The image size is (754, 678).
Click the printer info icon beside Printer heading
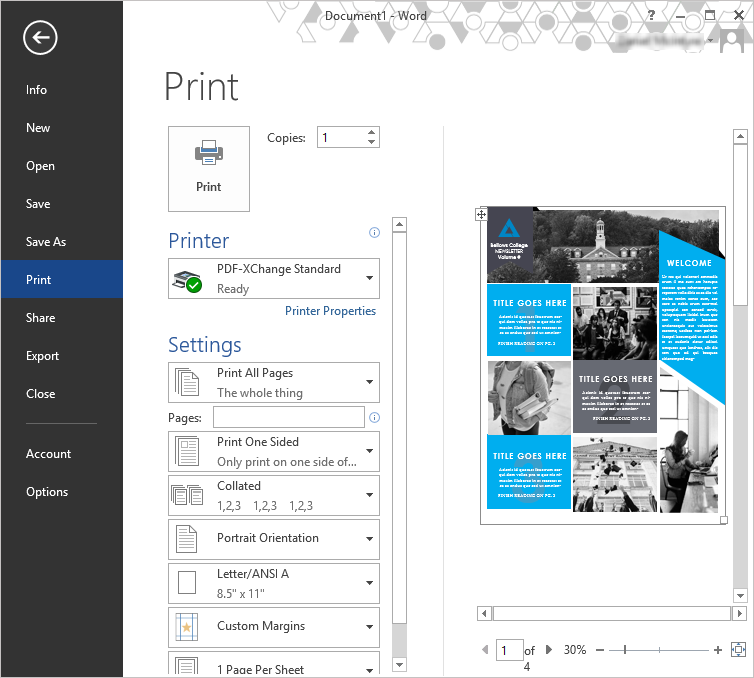(374, 232)
